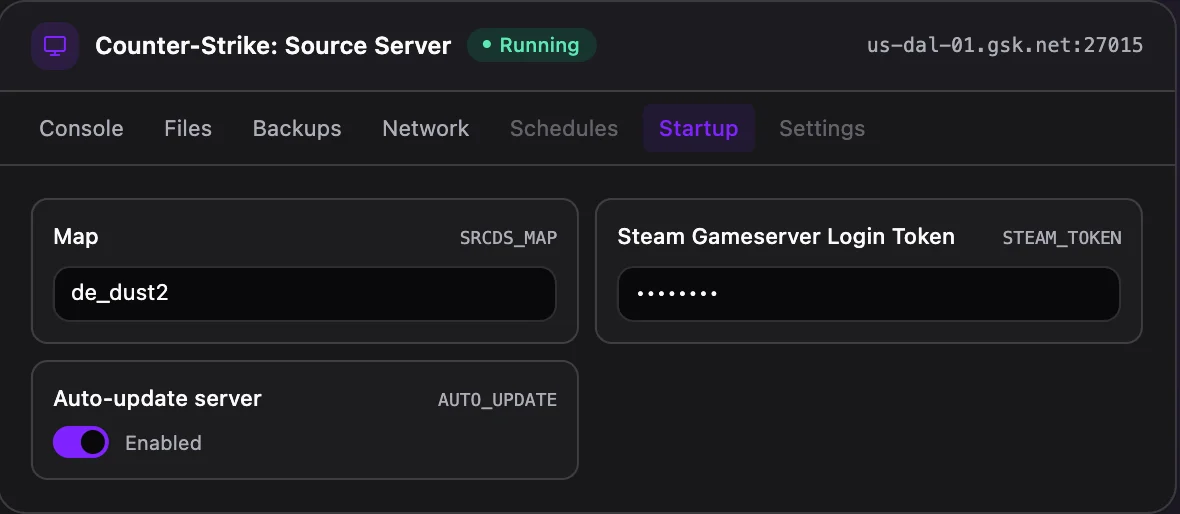The height and width of the screenshot is (514, 1180).
Task: Select the Startup tab
Action: (x=698, y=129)
